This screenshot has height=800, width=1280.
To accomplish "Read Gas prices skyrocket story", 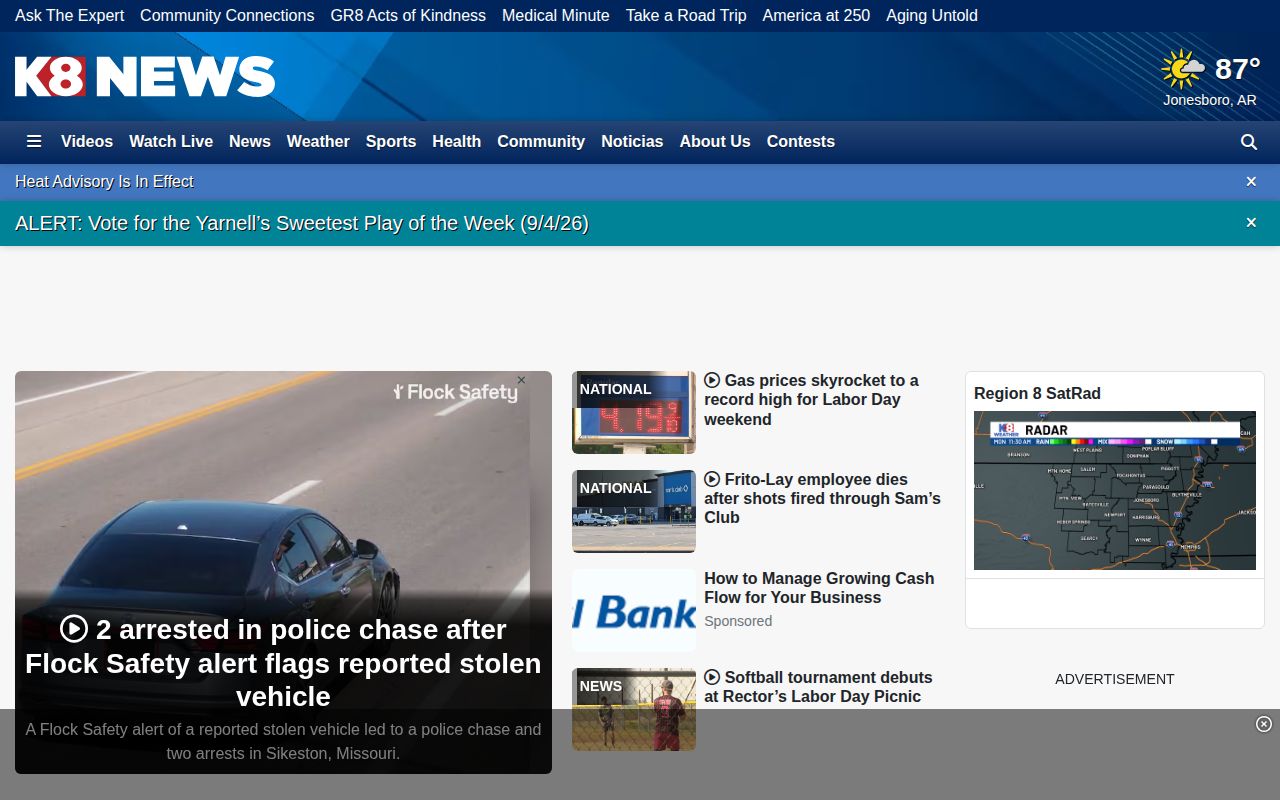I will pyautogui.click(x=811, y=399).
